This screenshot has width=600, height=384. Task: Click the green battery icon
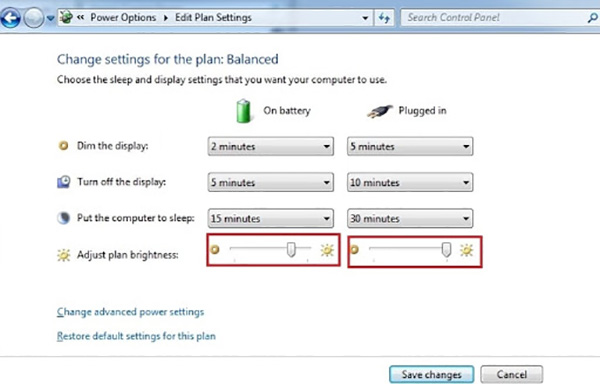pos(243,111)
